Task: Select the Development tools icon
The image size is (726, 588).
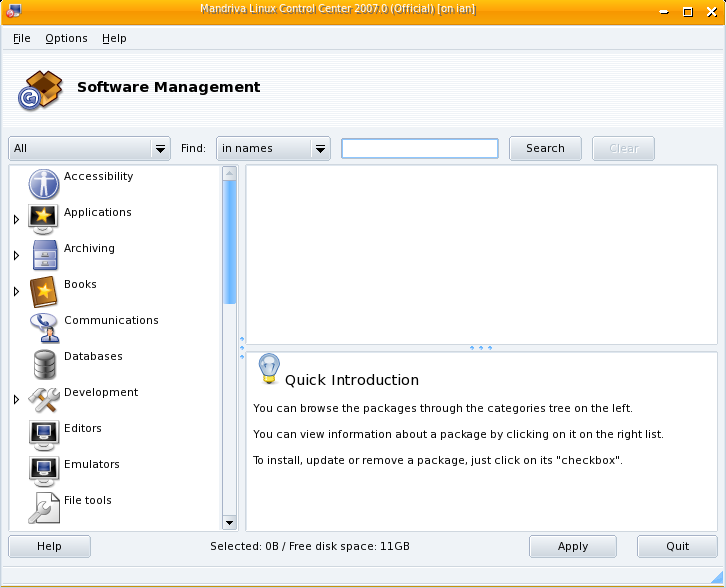Action: point(44,399)
